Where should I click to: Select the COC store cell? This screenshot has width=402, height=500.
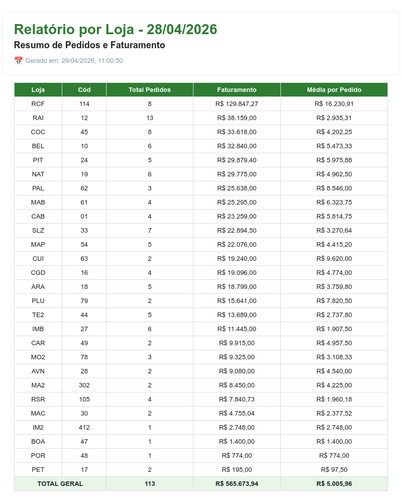coord(38,132)
